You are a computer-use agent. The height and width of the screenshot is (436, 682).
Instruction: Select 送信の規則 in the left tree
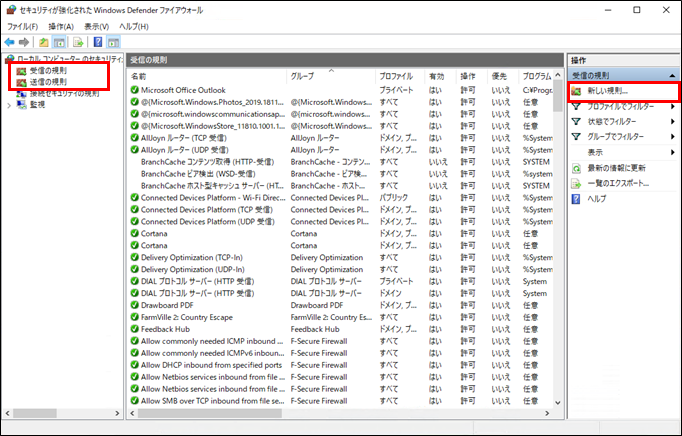tap(49, 83)
